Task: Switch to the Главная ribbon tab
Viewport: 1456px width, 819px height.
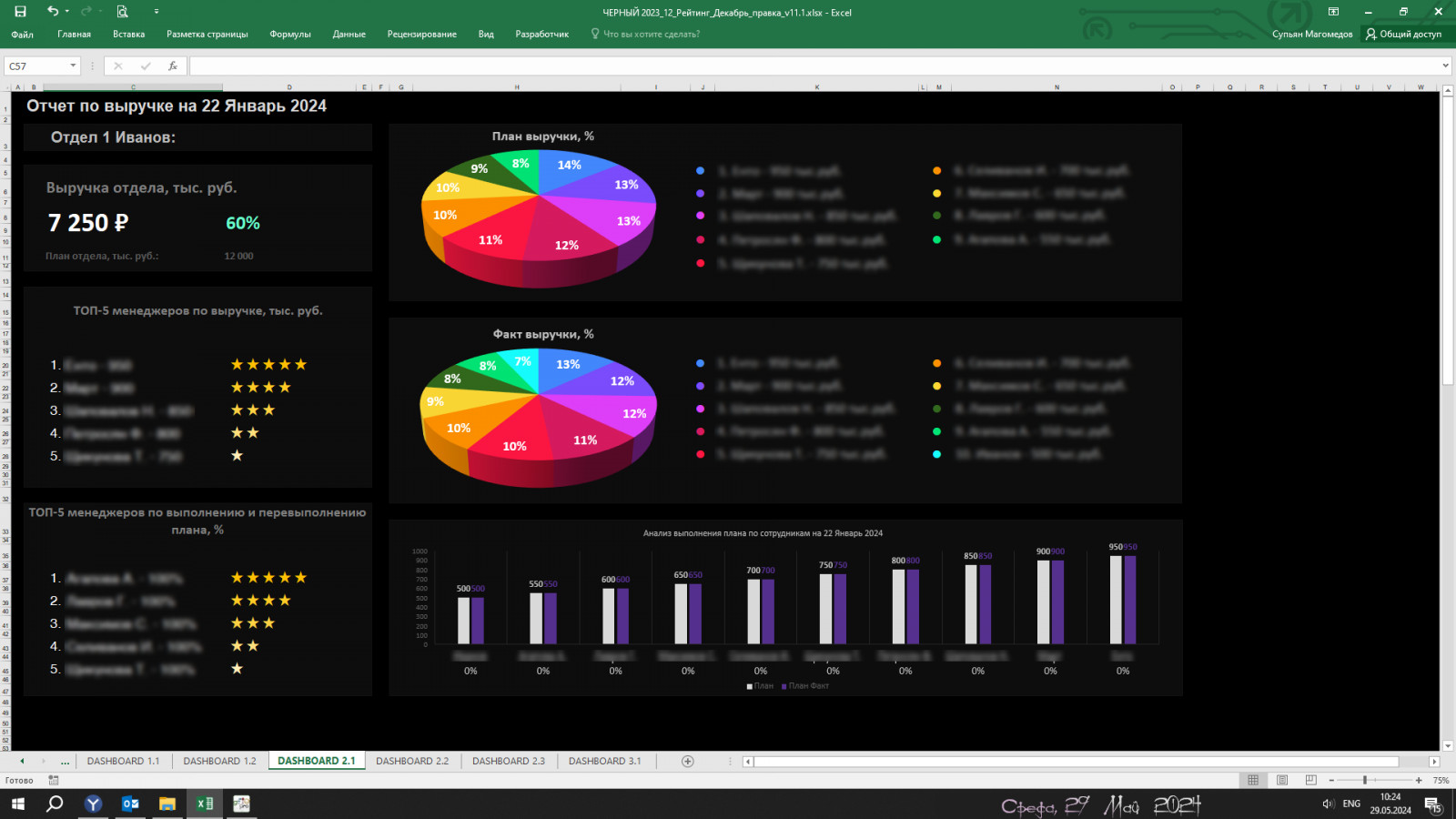Action: [75, 35]
